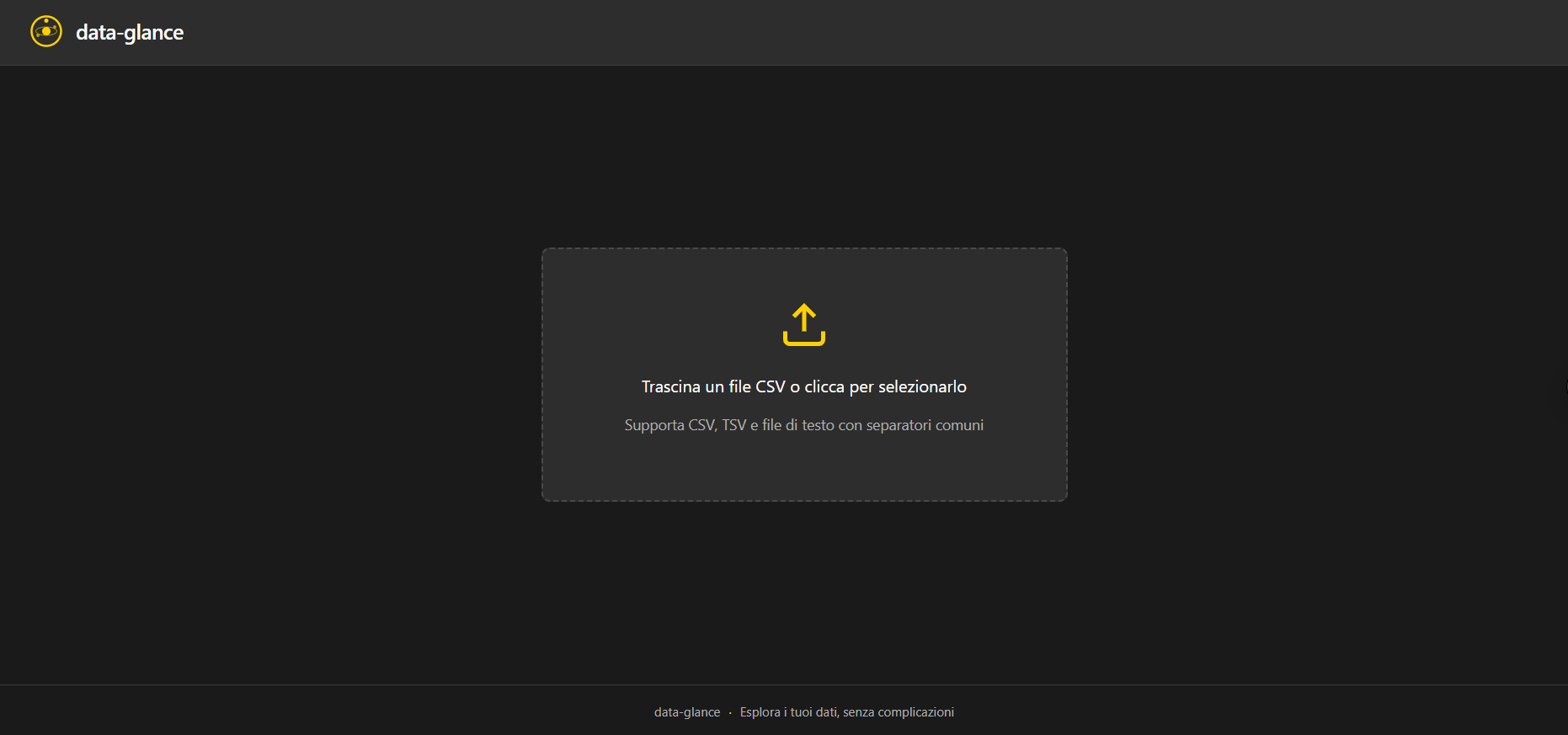Click the dark handle on right window edge
The height and width of the screenshot is (735, 1568).
(x=1565, y=387)
